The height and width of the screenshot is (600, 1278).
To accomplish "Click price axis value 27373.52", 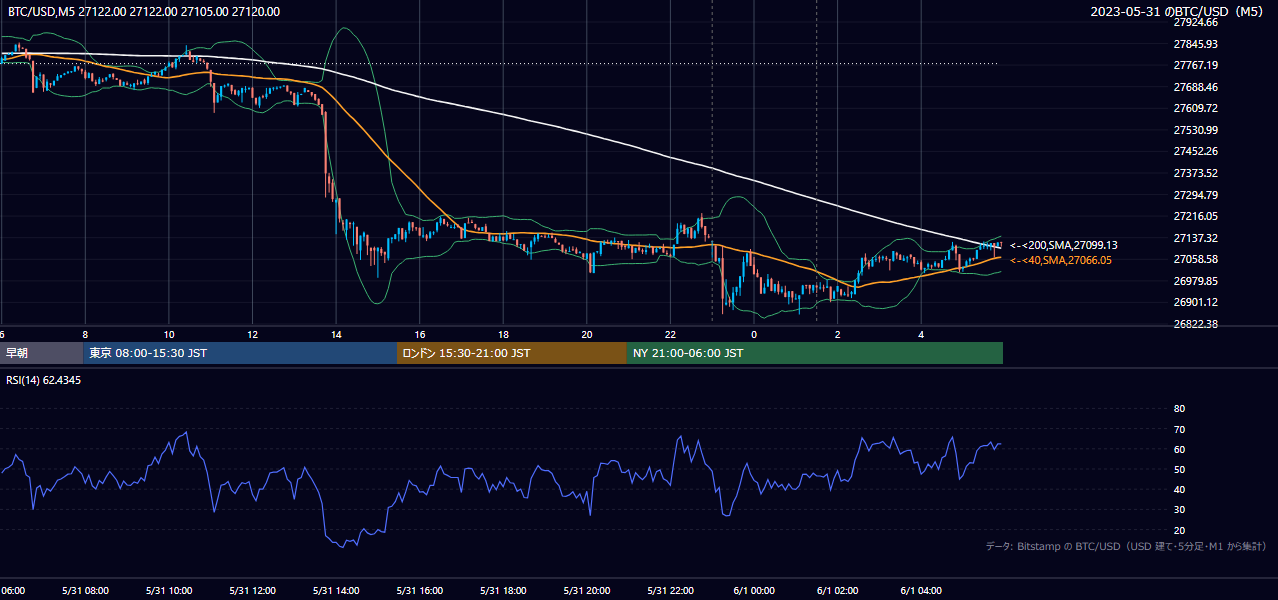I will click(x=1195, y=173).
